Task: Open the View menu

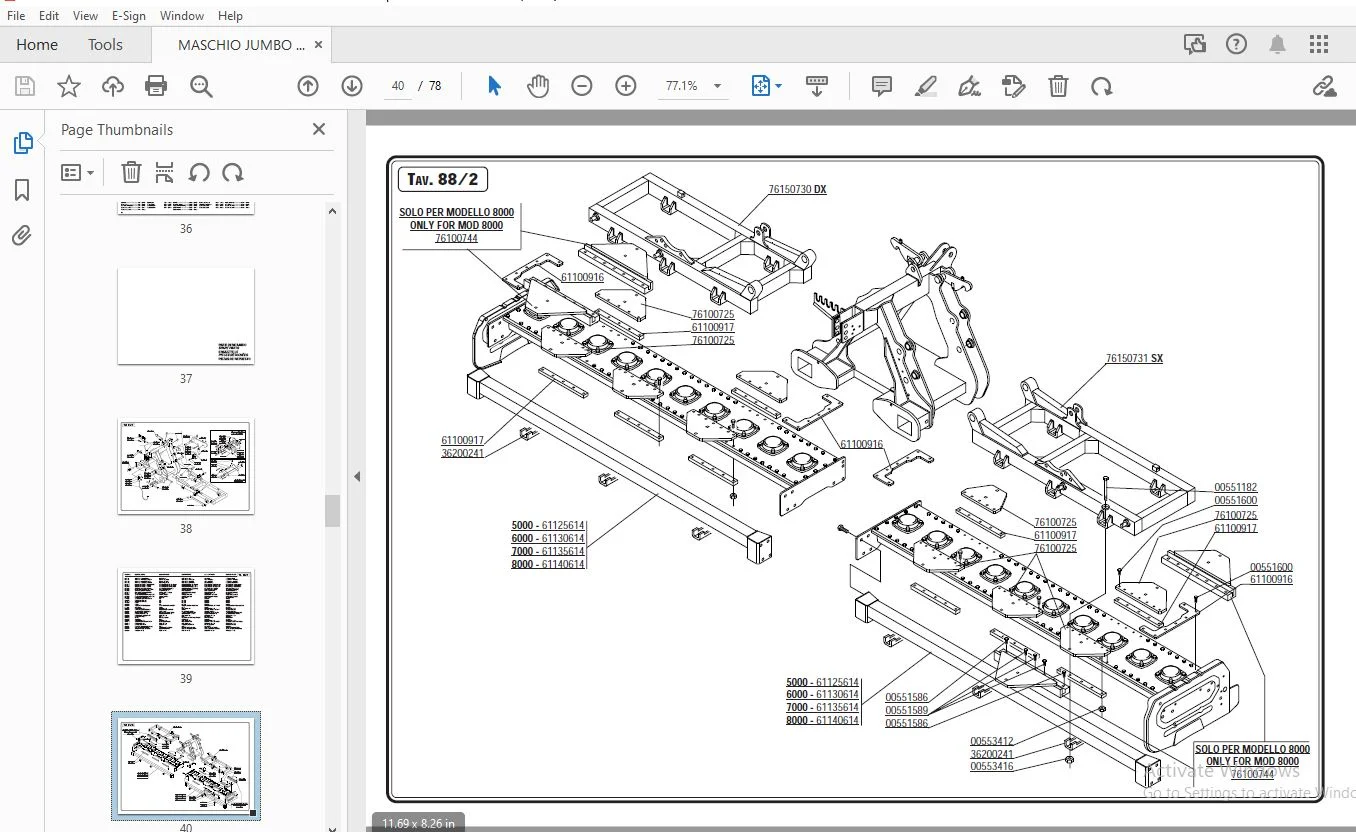Action: (x=85, y=15)
